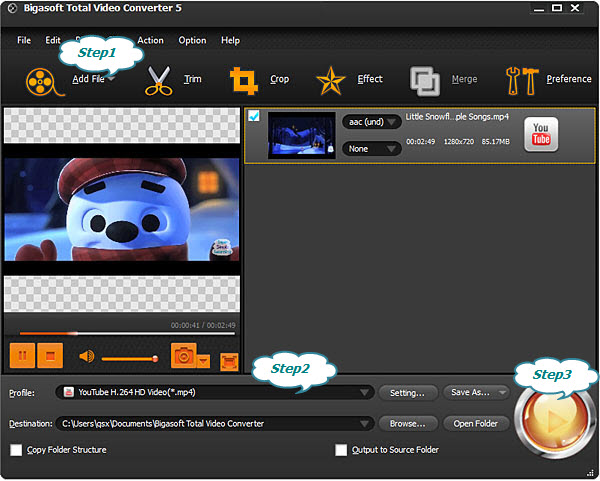Click the playback time 00:00:41 / 00:02:49
This screenshot has width=600, height=481.
203,325
